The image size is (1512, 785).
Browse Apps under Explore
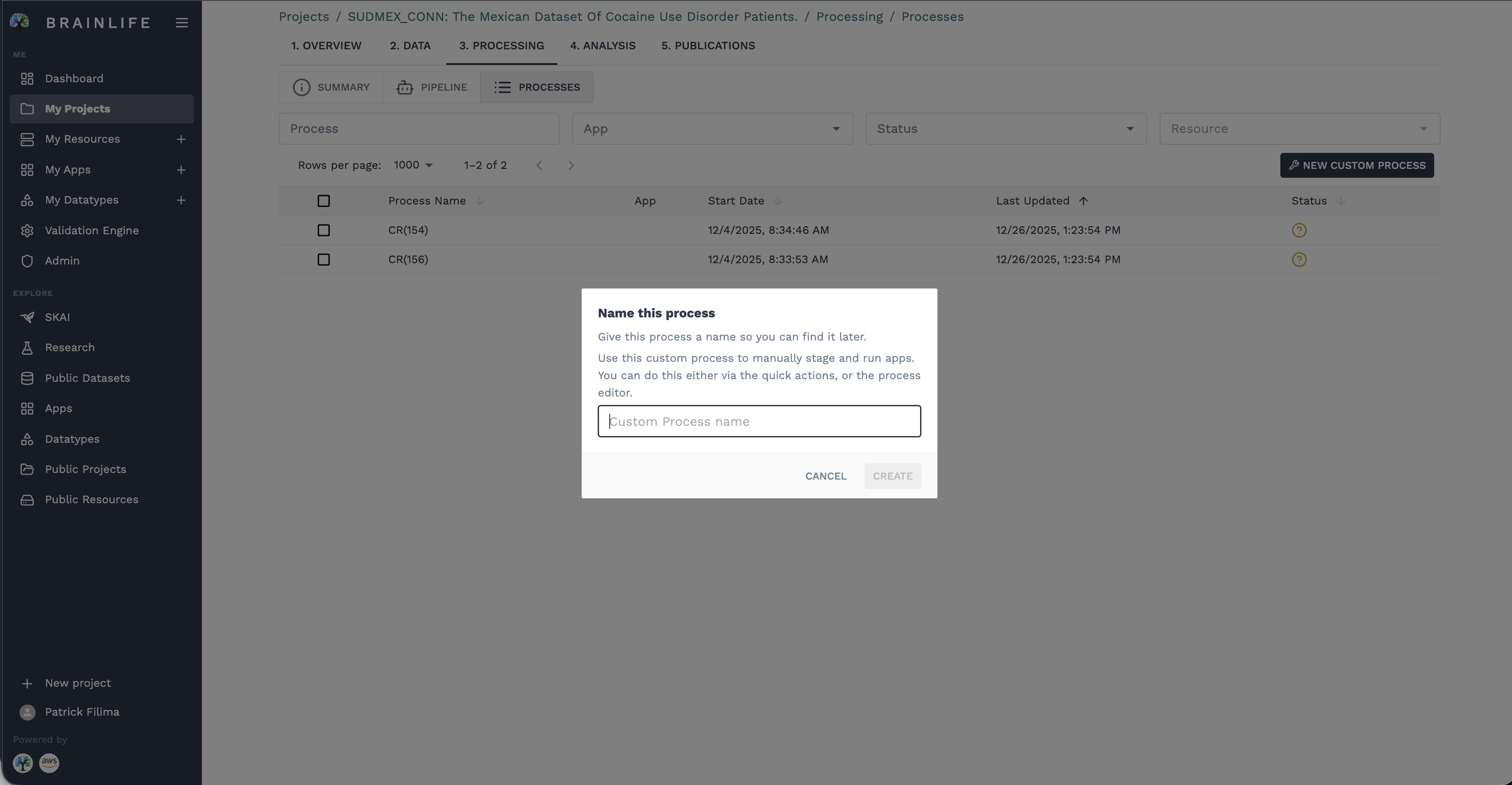coord(101,409)
